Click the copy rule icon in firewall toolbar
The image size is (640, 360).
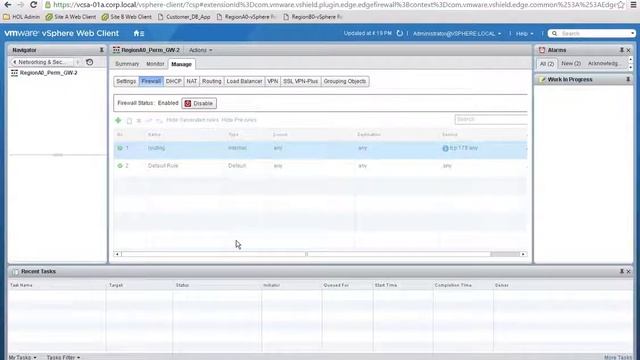tap(129, 120)
